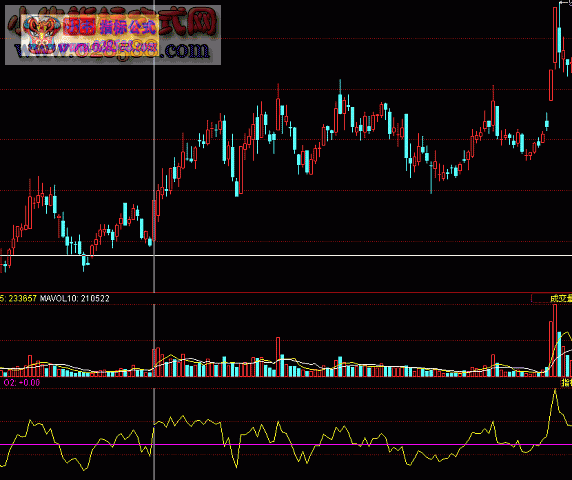Click the white horizontal support line
Image resolution: width=572 pixels, height=480 pixels.
[286, 255]
